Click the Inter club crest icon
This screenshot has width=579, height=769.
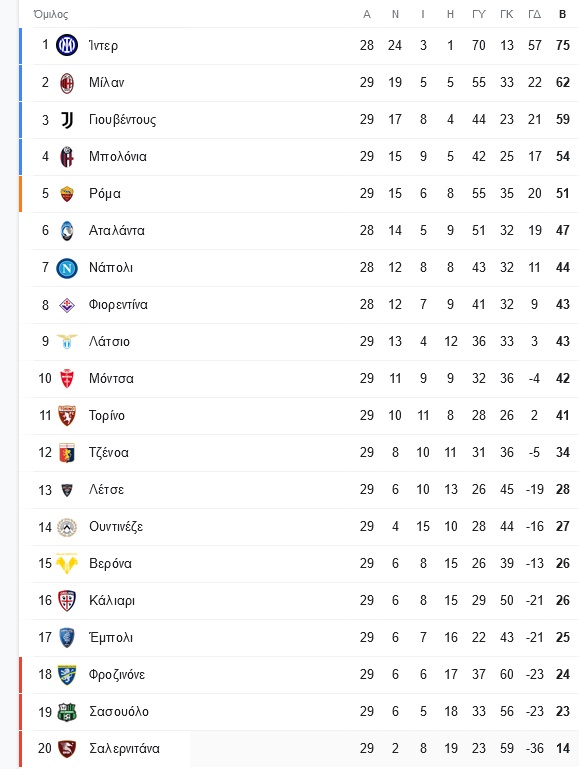click(67, 46)
